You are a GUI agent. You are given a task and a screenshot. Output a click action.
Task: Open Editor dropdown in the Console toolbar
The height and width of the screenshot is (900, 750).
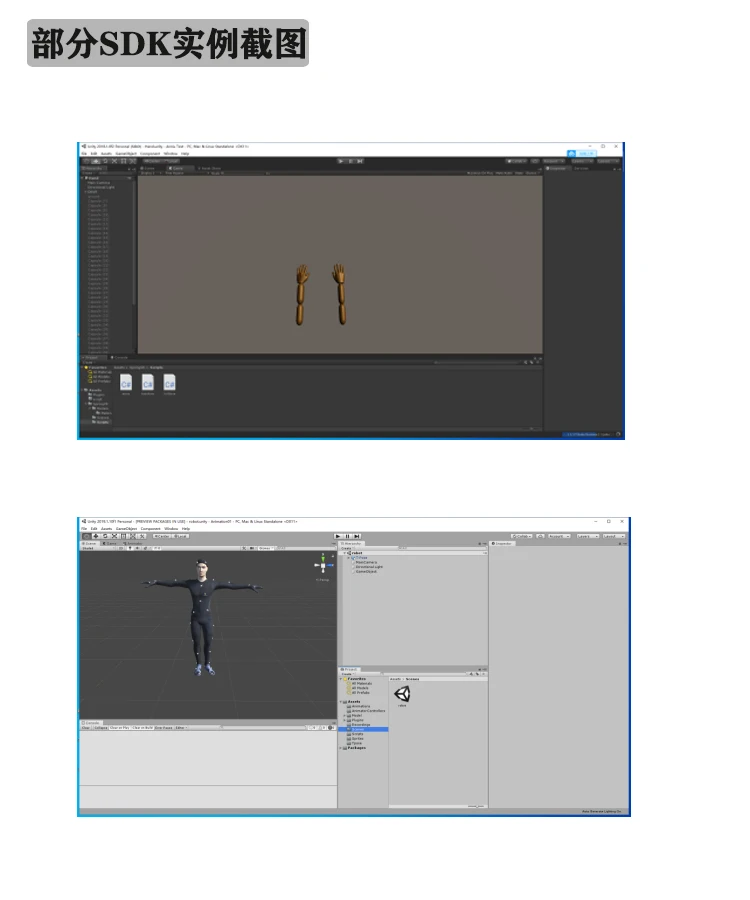coord(181,727)
